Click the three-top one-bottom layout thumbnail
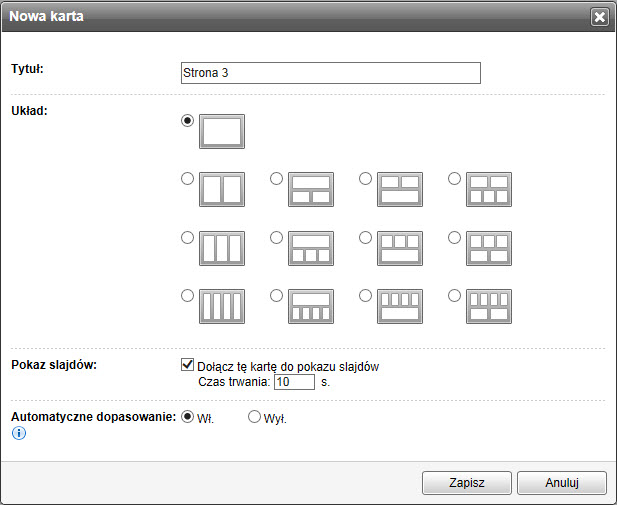This screenshot has width=617, height=505. 399,248
